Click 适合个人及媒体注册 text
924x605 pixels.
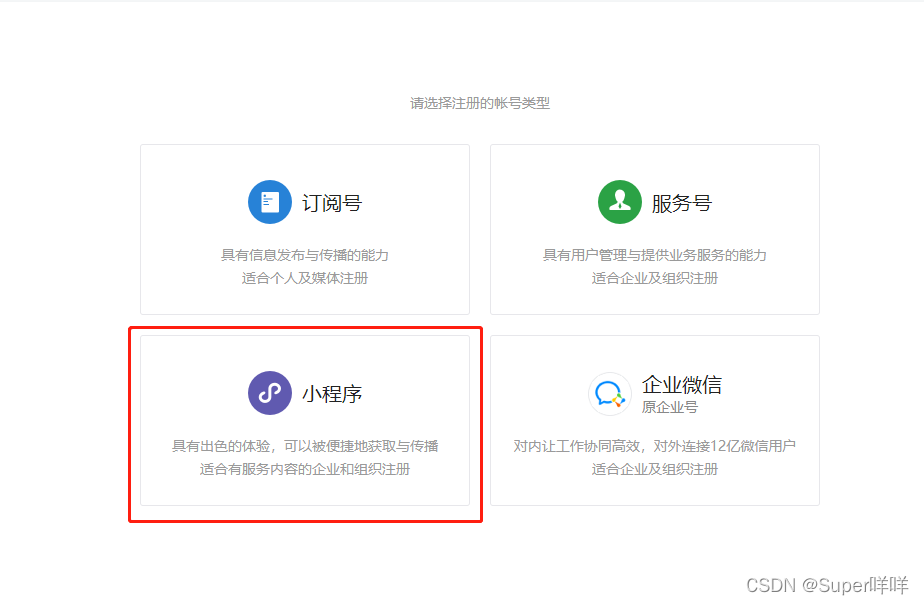(x=305, y=278)
